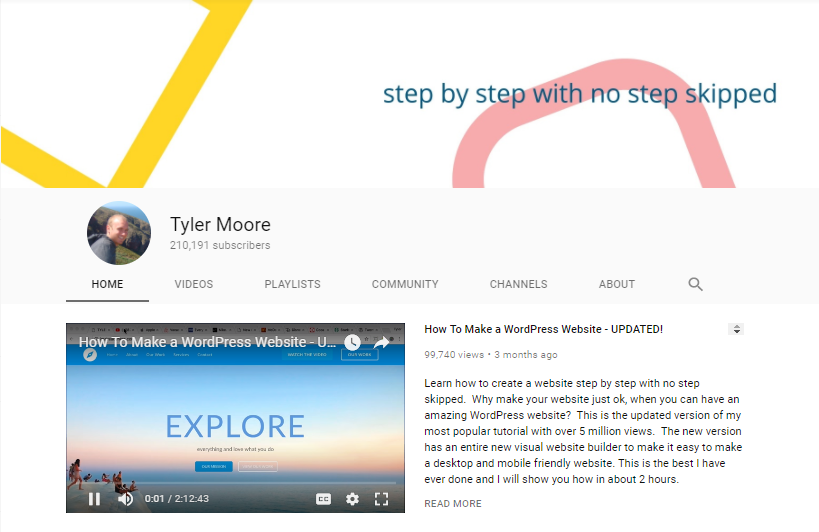Toggle closed captions CC button
The height and width of the screenshot is (532, 819).
tap(323, 499)
